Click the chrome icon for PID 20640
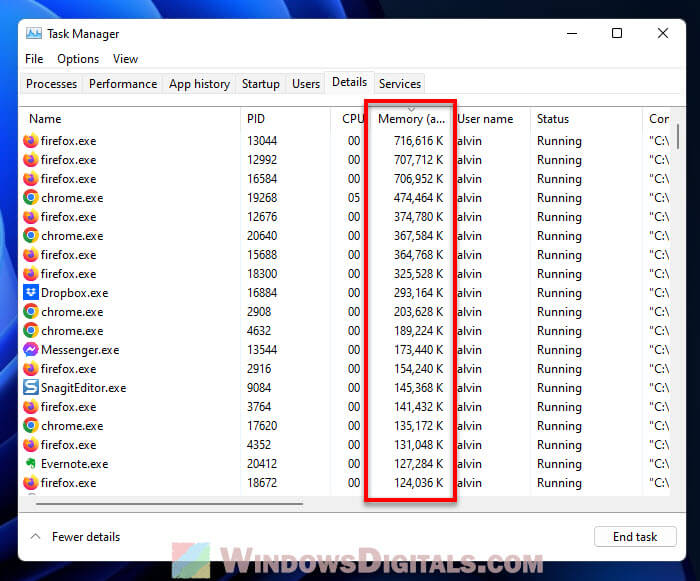 [x=30, y=236]
